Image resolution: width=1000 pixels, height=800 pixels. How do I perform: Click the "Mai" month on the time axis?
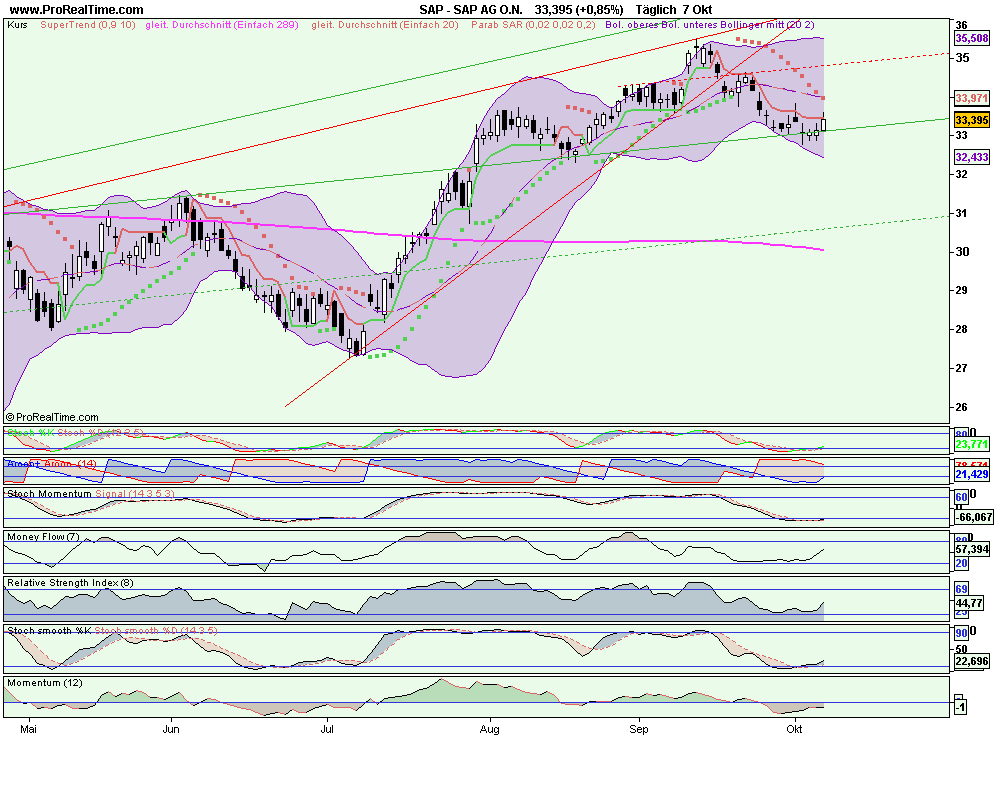coord(28,729)
